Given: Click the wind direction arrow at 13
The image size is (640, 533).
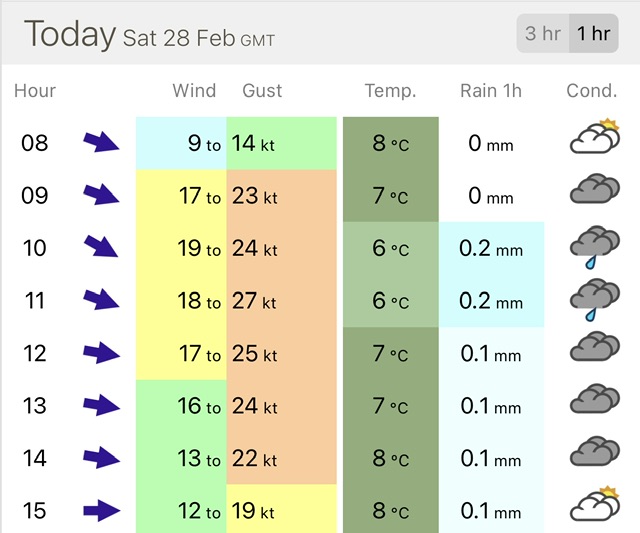Looking at the screenshot, I should [x=101, y=406].
